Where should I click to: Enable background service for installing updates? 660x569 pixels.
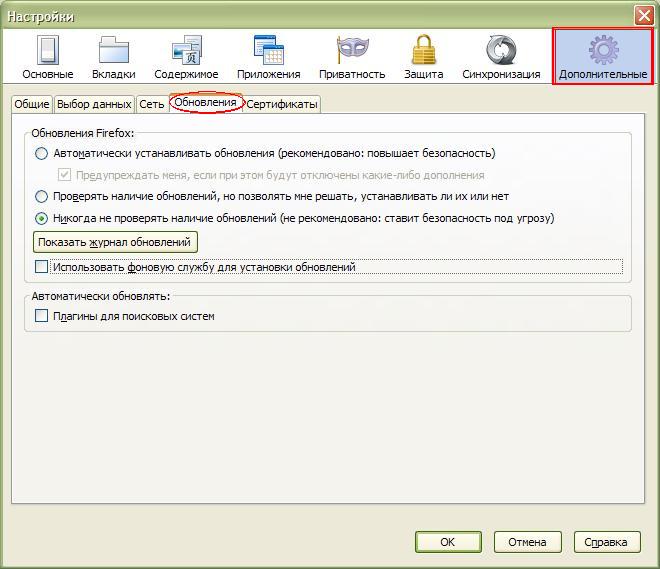pyautogui.click(x=41, y=267)
